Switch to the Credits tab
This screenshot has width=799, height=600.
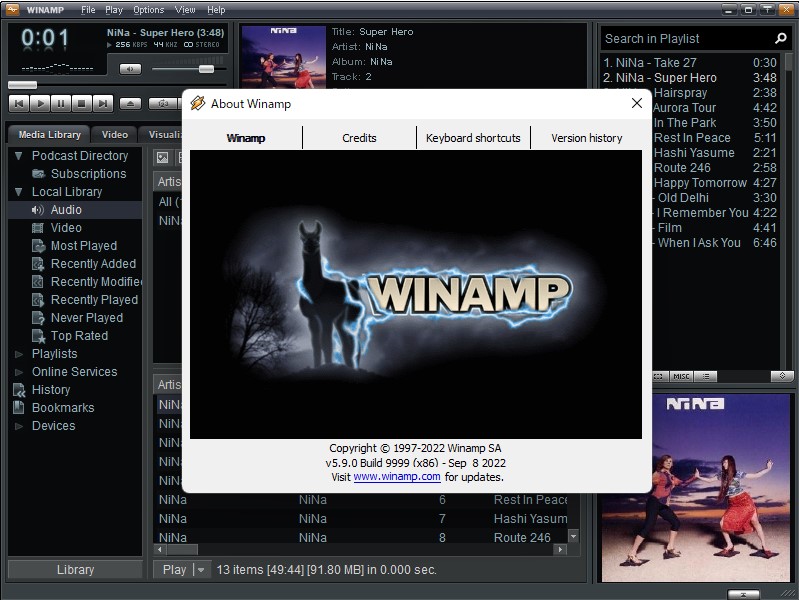359,138
